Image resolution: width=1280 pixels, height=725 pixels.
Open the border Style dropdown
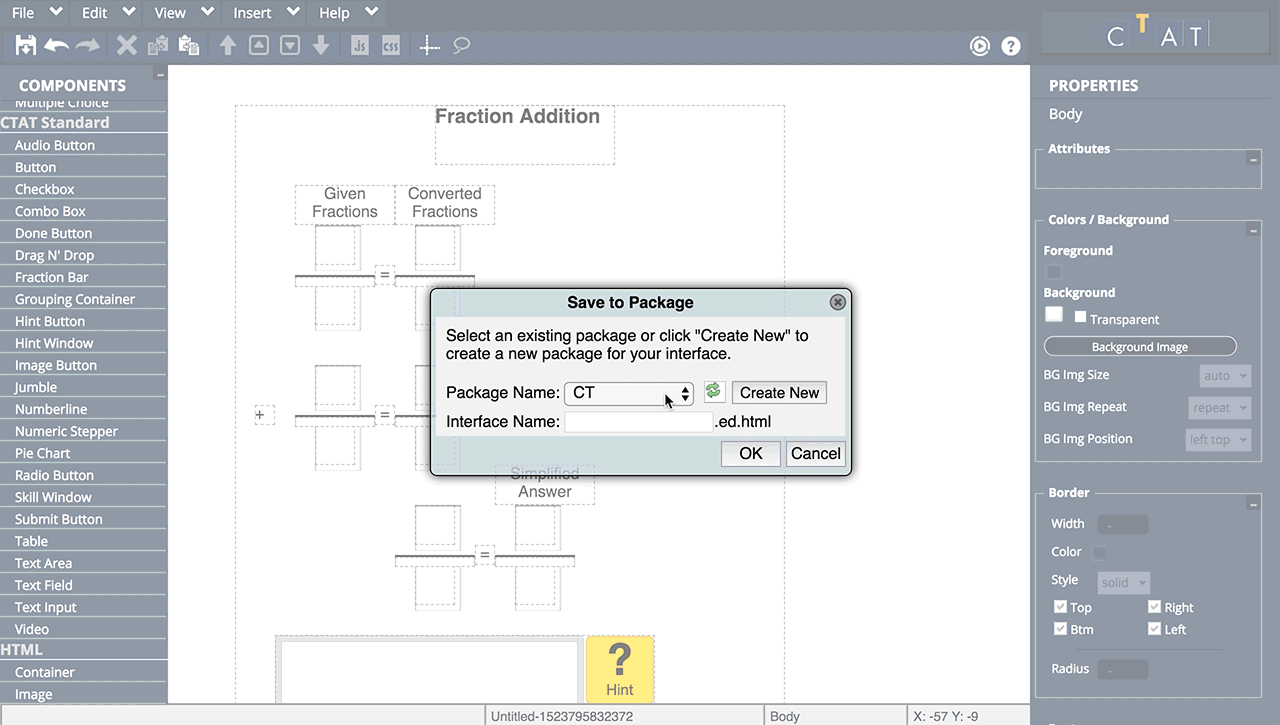(1124, 582)
